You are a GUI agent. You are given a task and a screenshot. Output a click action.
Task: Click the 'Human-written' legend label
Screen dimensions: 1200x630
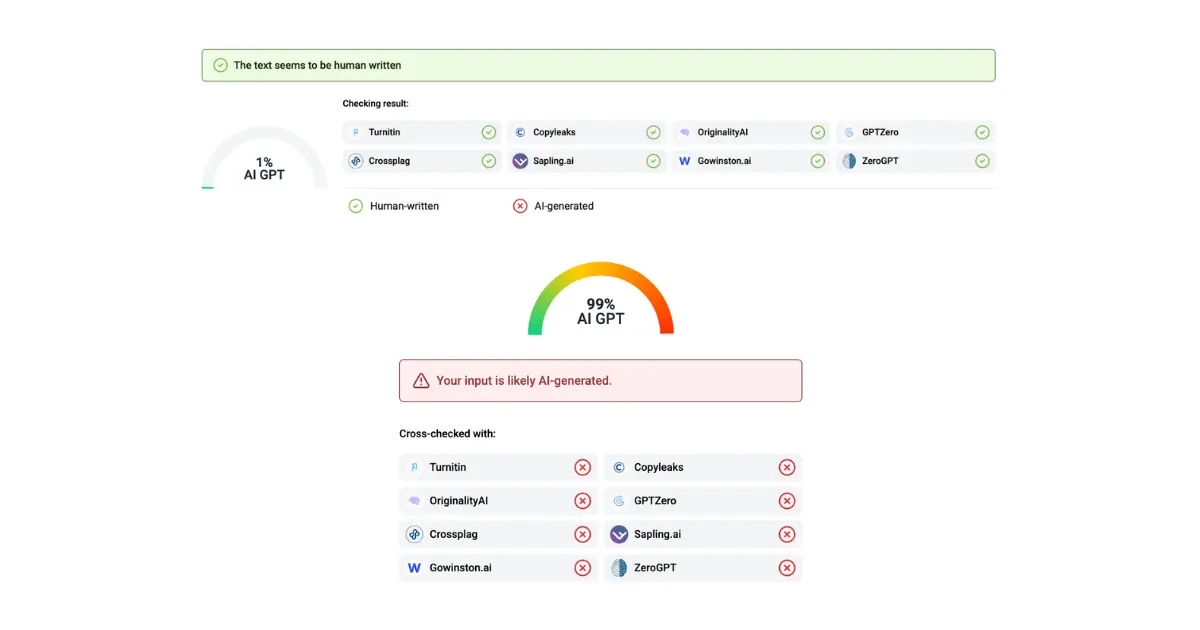click(x=404, y=206)
